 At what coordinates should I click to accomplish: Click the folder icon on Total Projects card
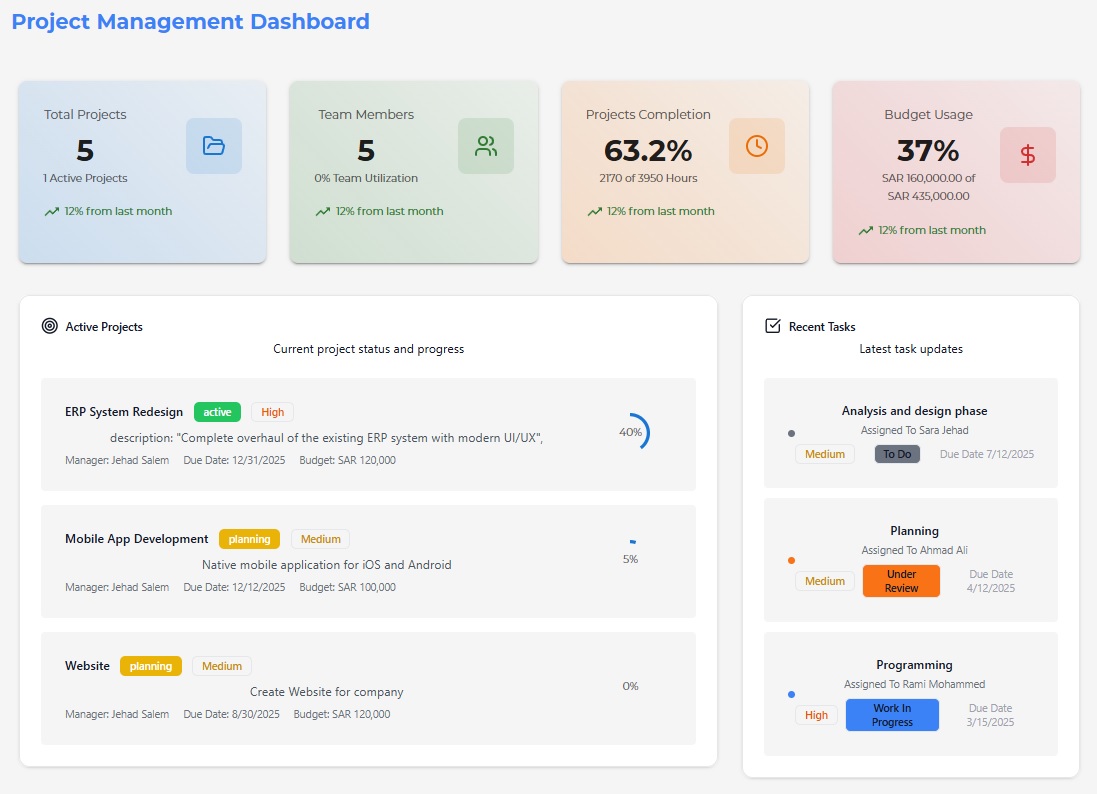[213, 146]
